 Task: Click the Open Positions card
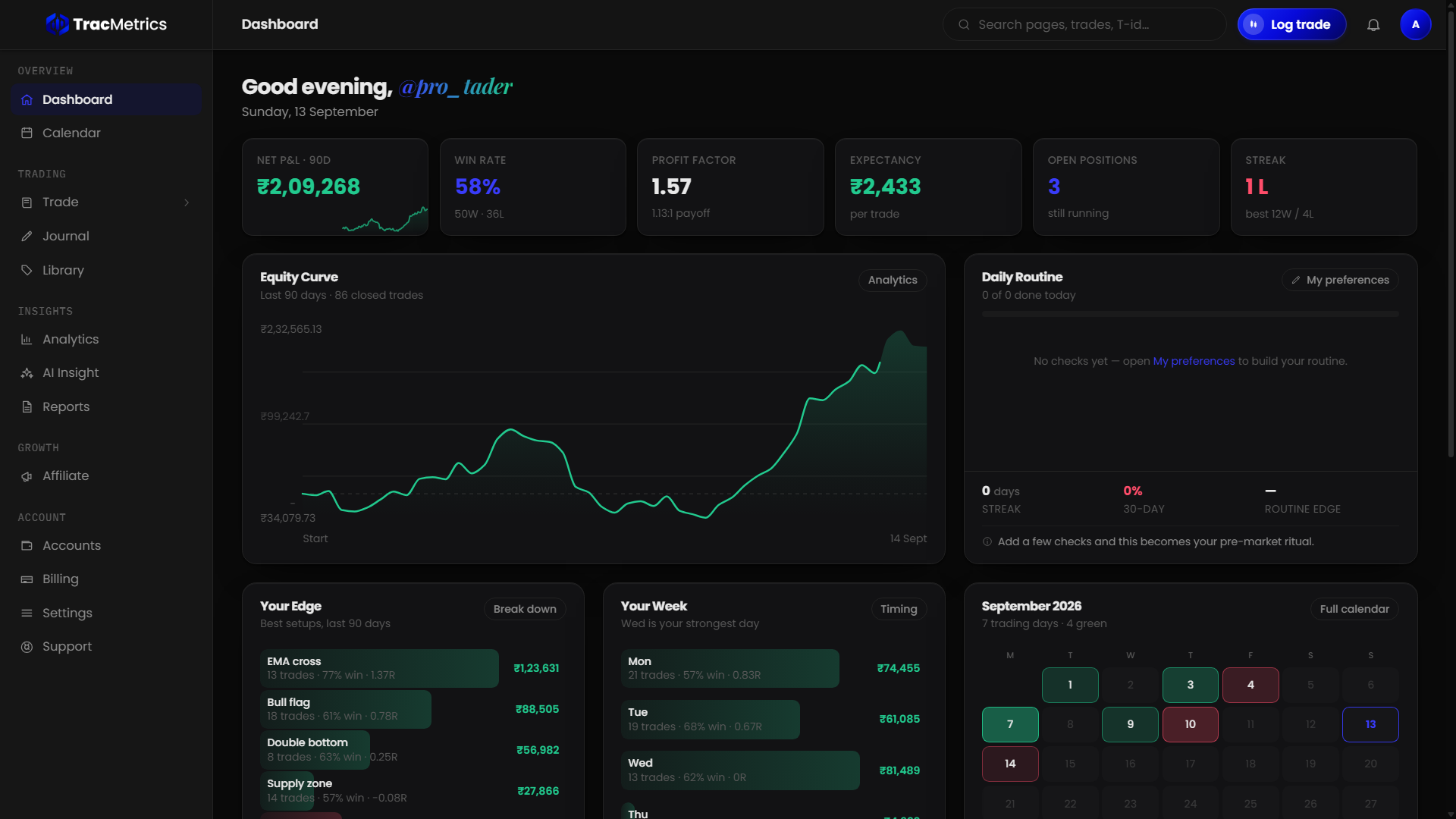pyautogui.click(x=1126, y=187)
